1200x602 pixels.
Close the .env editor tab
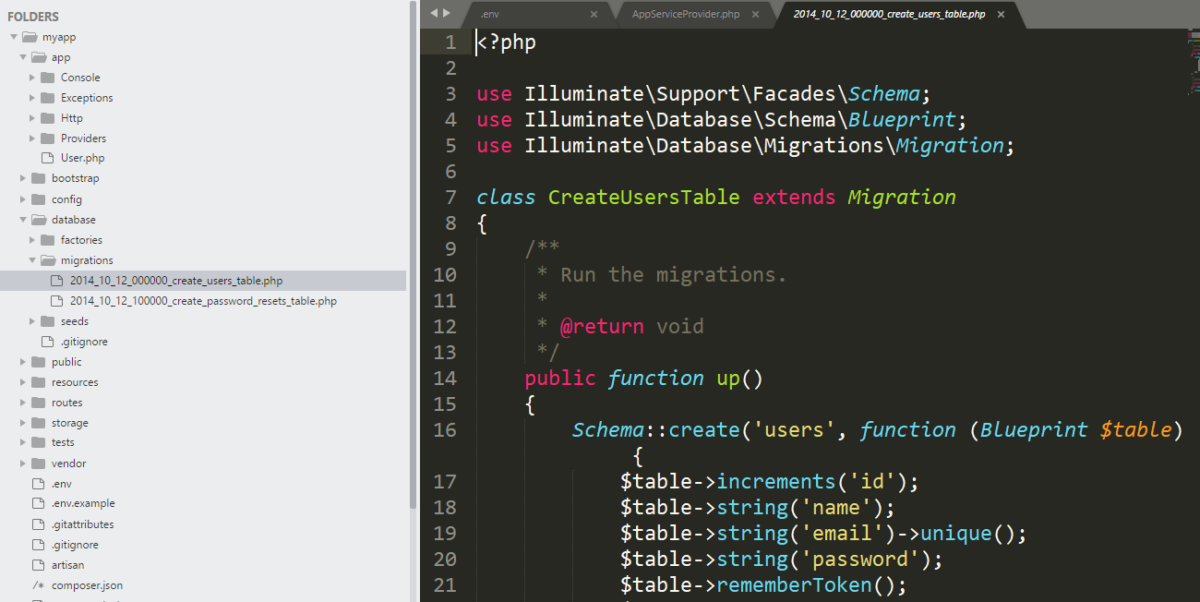click(595, 14)
